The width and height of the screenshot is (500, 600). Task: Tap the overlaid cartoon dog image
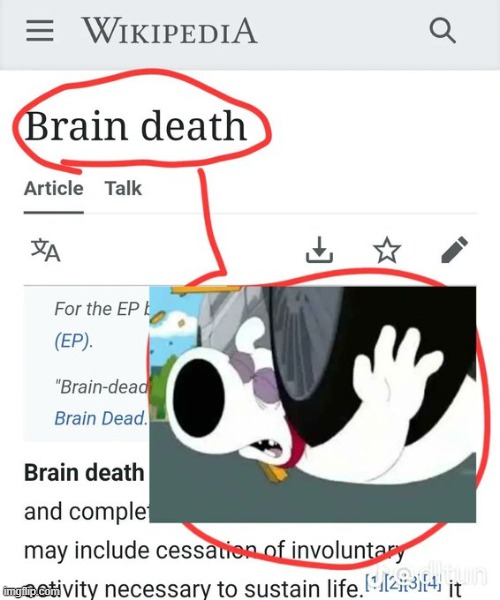click(313, 404)
